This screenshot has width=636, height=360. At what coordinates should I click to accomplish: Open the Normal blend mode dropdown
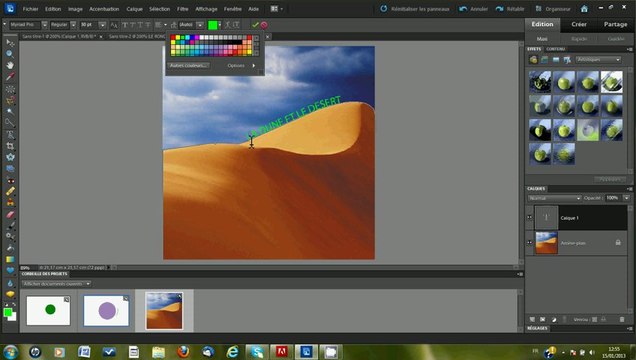point(554,198)
